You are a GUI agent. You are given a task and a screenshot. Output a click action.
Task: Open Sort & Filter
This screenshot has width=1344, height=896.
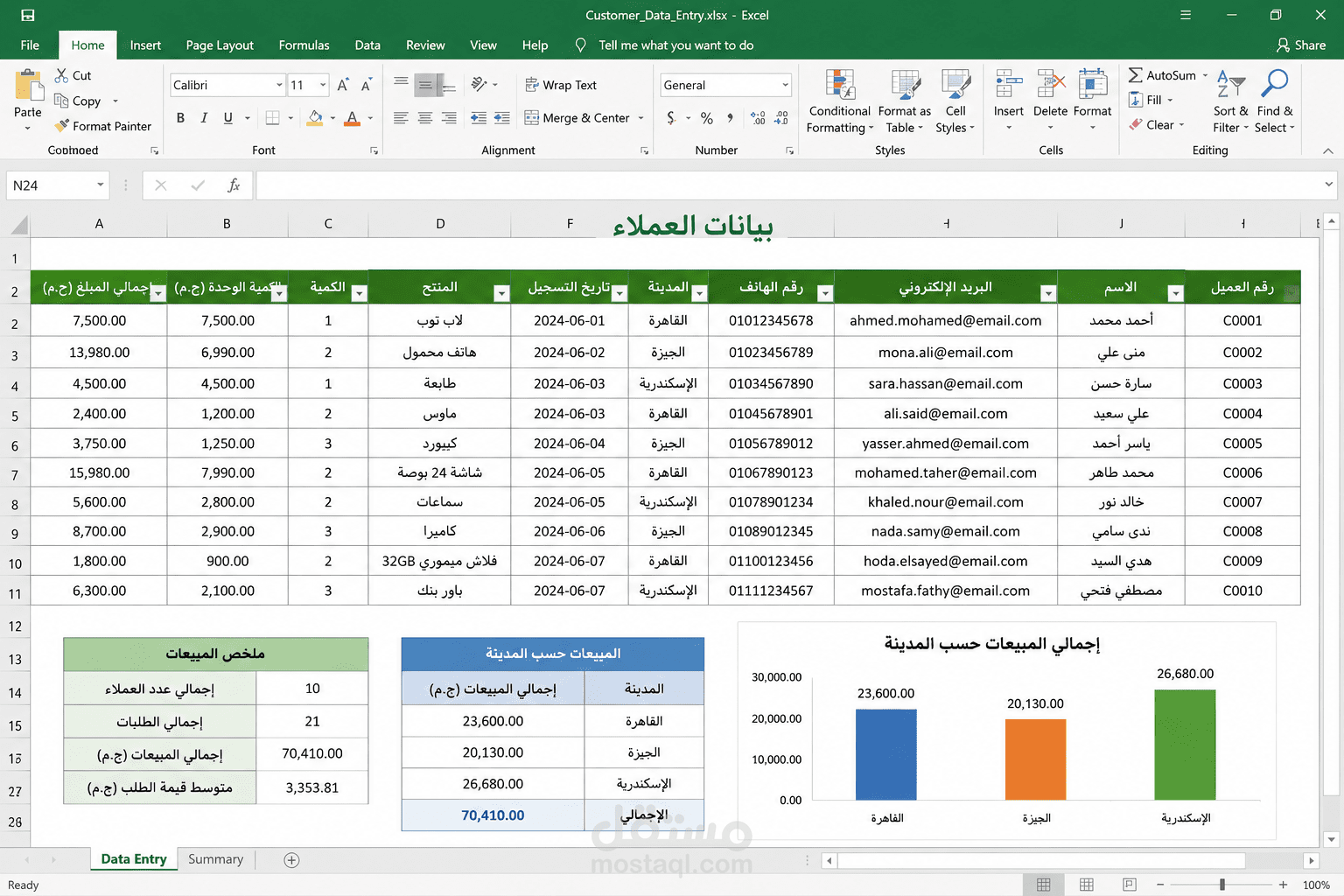pyautogui.click(x=1231, y=102)
